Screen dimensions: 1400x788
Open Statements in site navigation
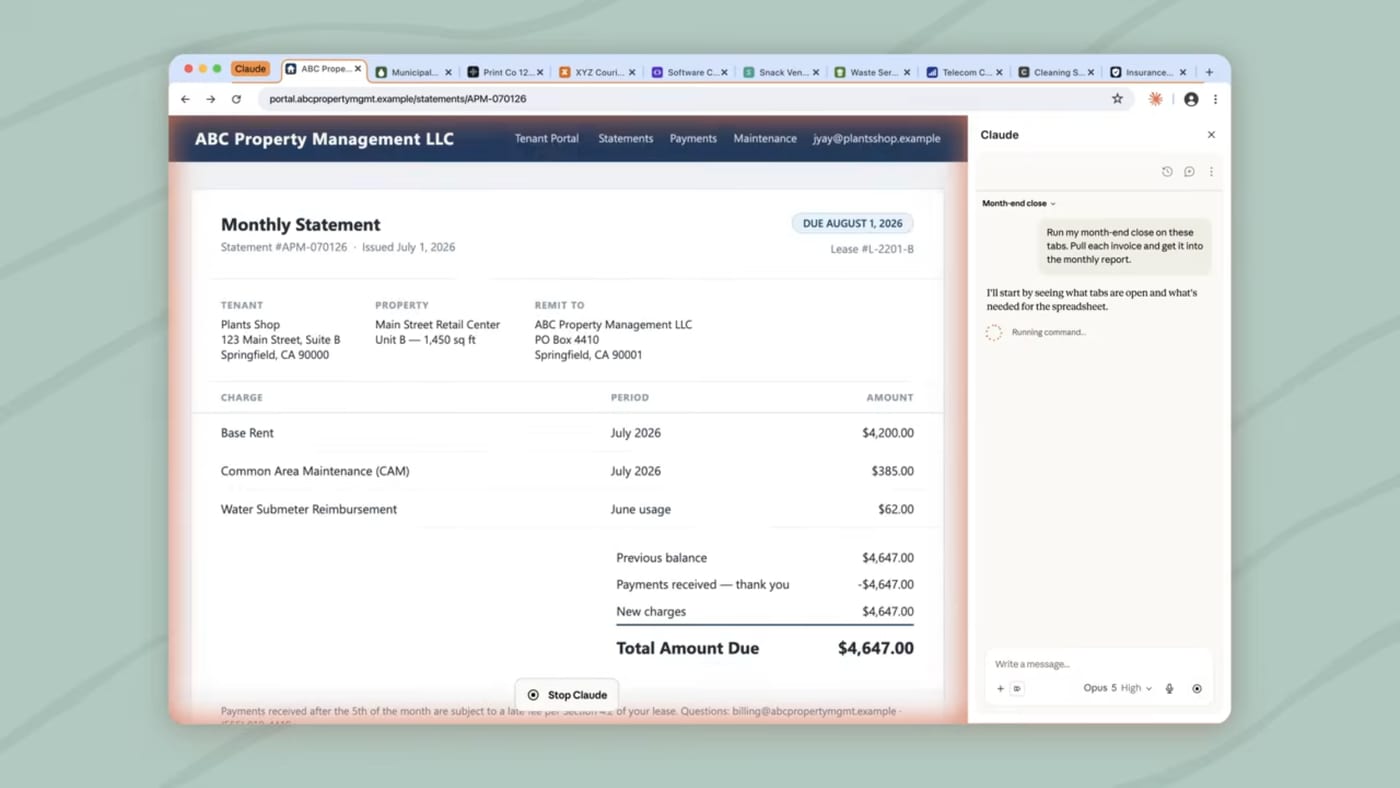(625, 139)
